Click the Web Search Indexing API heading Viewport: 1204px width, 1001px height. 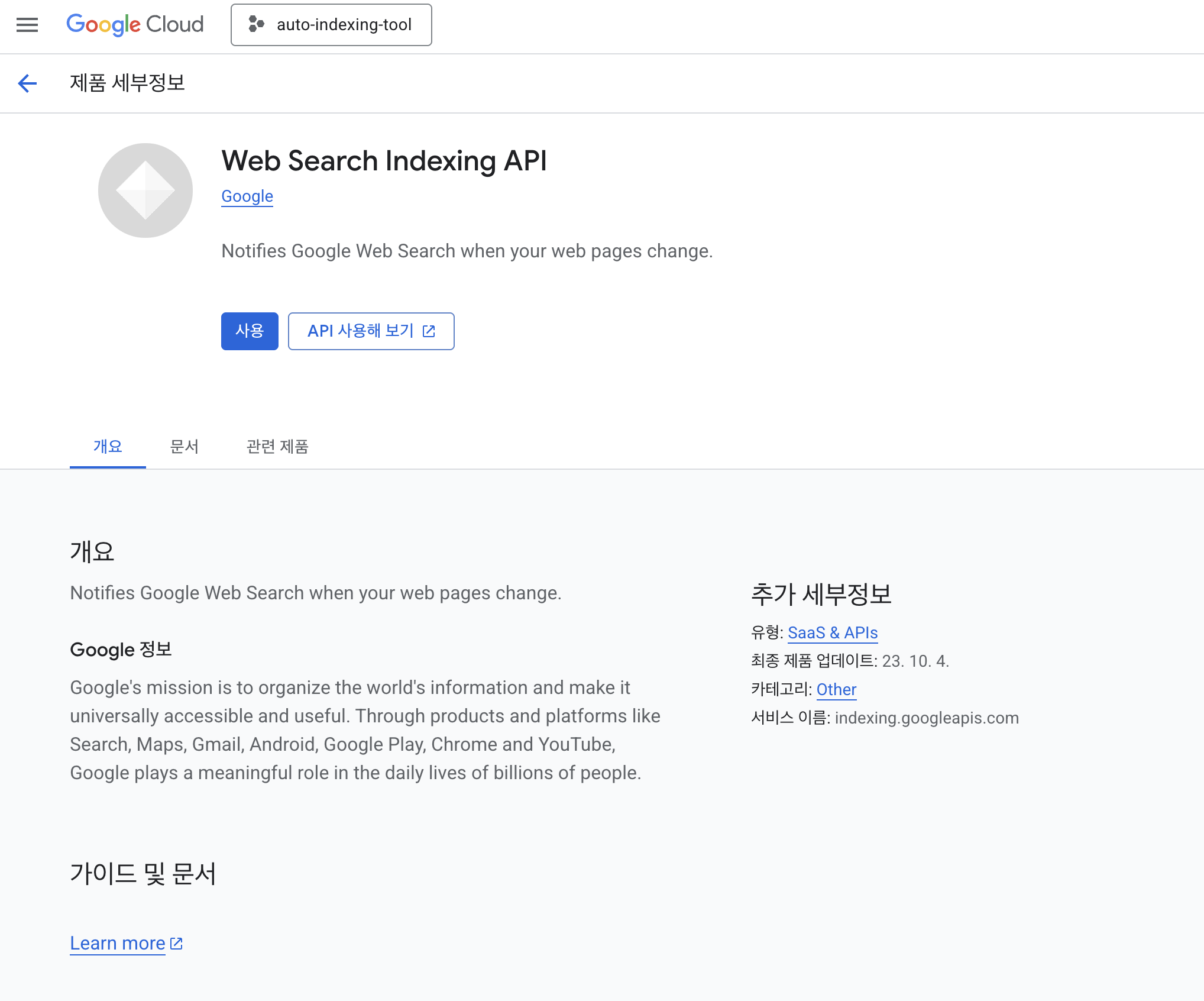coord(384,161)
